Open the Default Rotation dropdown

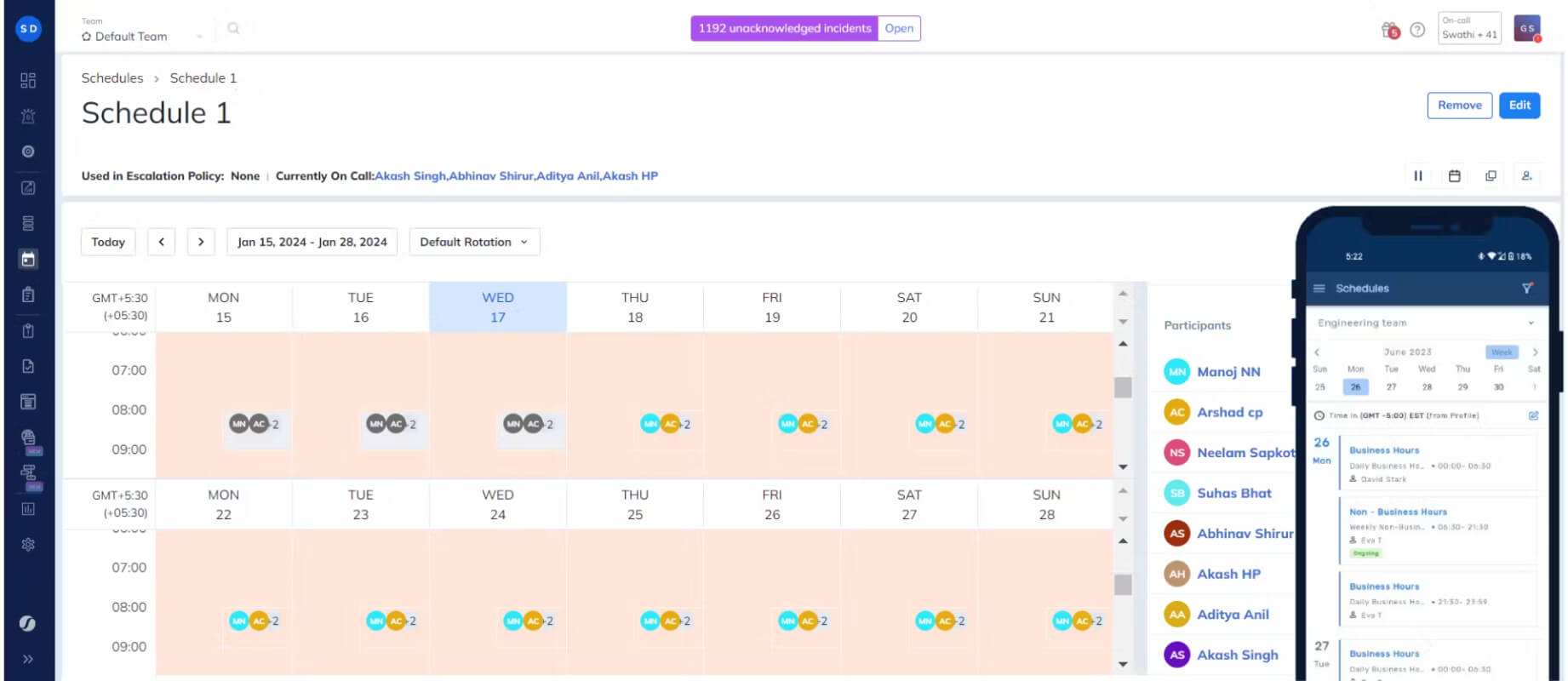point(474,242)
